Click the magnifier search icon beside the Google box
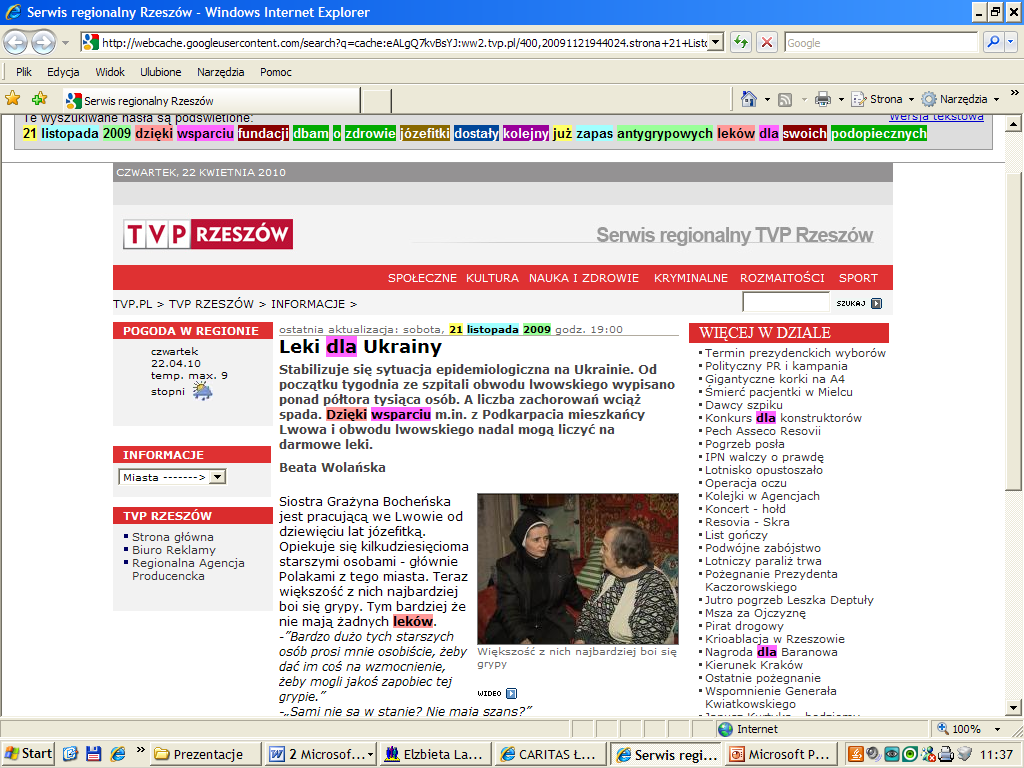1024x768 pixels. [x=993, y=42]
